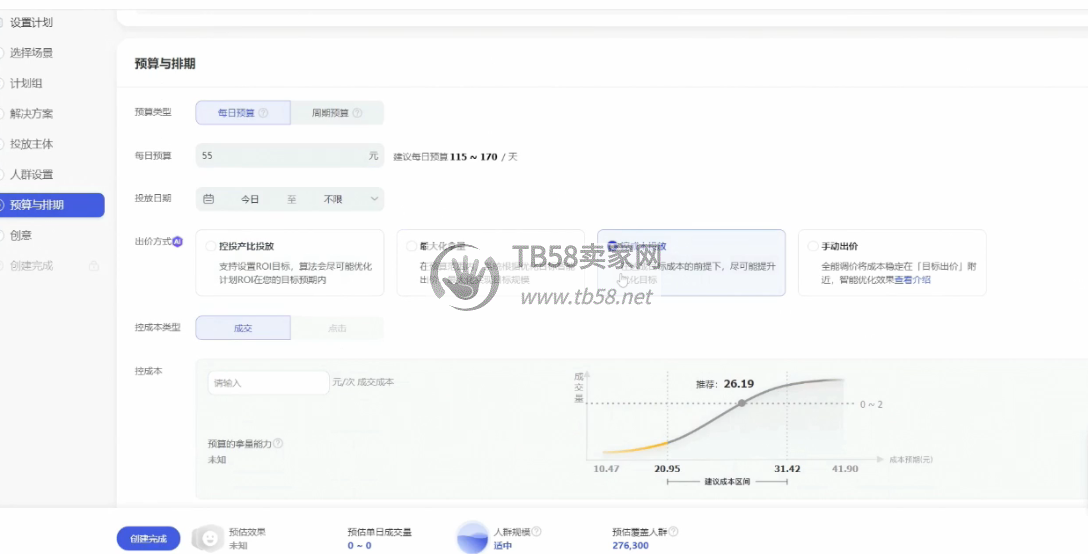
Task: Navigate to 人群设置 step
Action: 31,175
